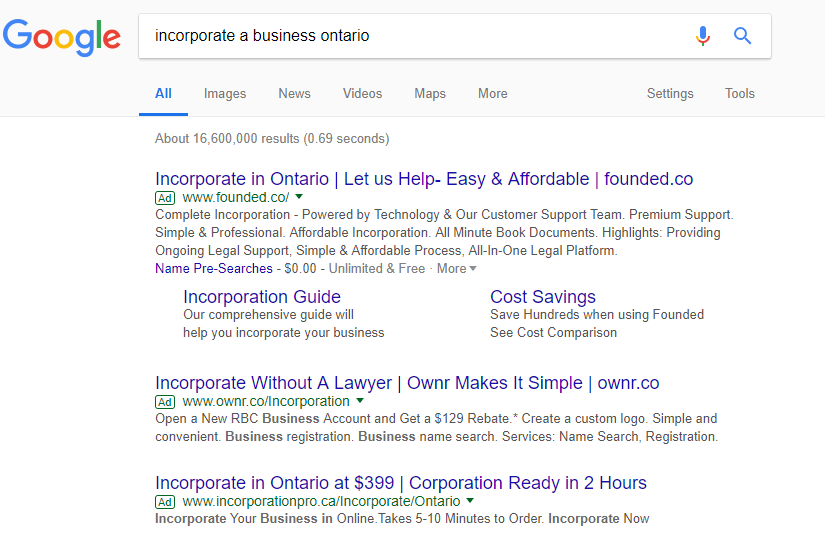Open the Incorporation Guide sitelink

[x=262, y=297]
